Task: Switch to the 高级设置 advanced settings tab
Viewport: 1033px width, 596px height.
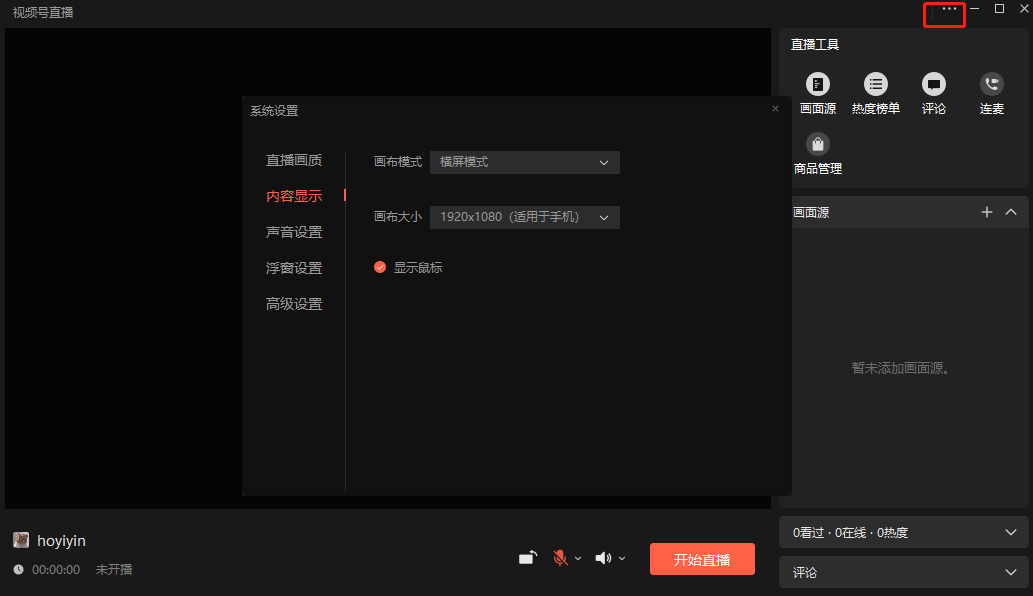Action: coord(295,303)
